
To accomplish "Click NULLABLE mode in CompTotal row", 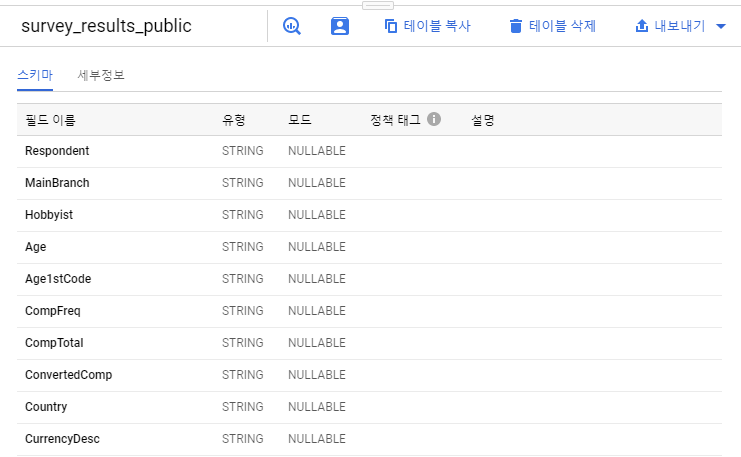I will (x=317, y=343).
